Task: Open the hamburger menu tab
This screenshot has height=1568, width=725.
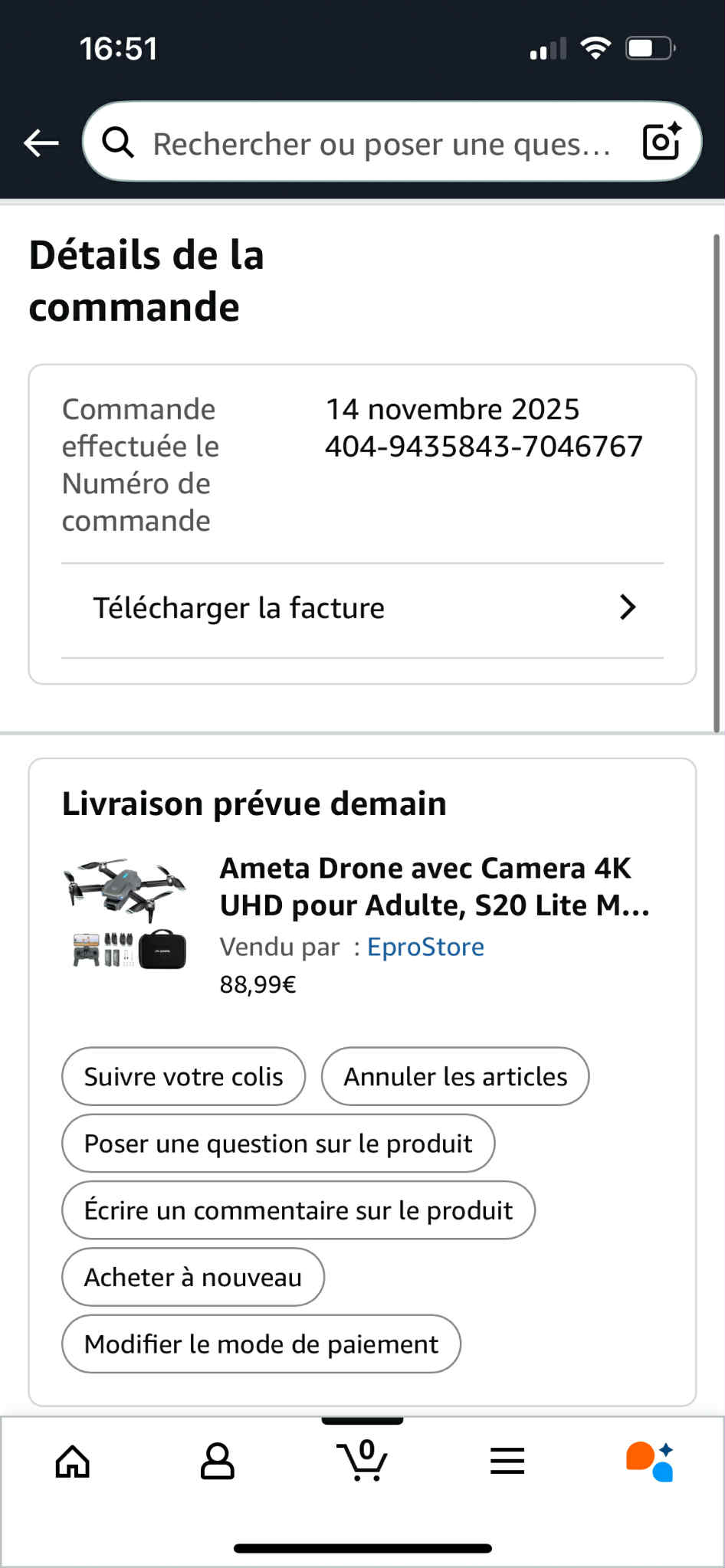Action: (507, 1462)
